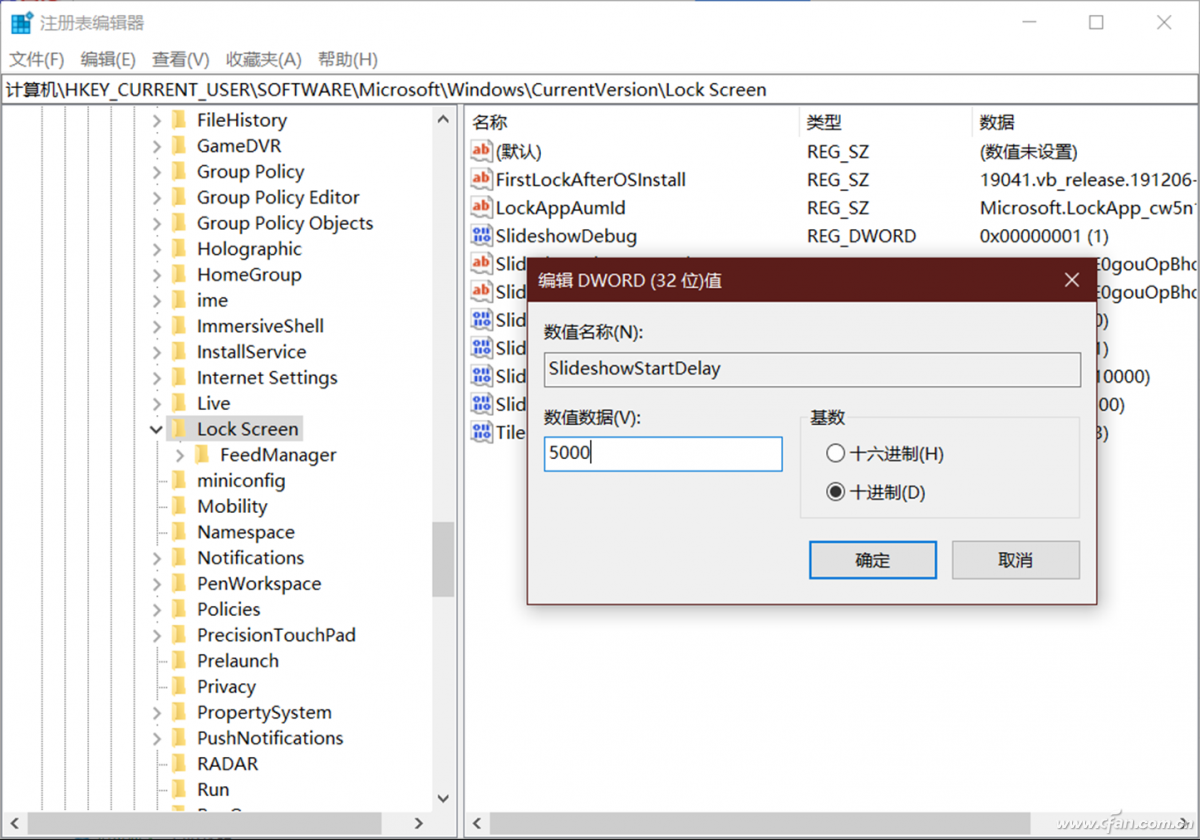
Task: Click the string icon of (默认) value
Action: click(482, 152)
